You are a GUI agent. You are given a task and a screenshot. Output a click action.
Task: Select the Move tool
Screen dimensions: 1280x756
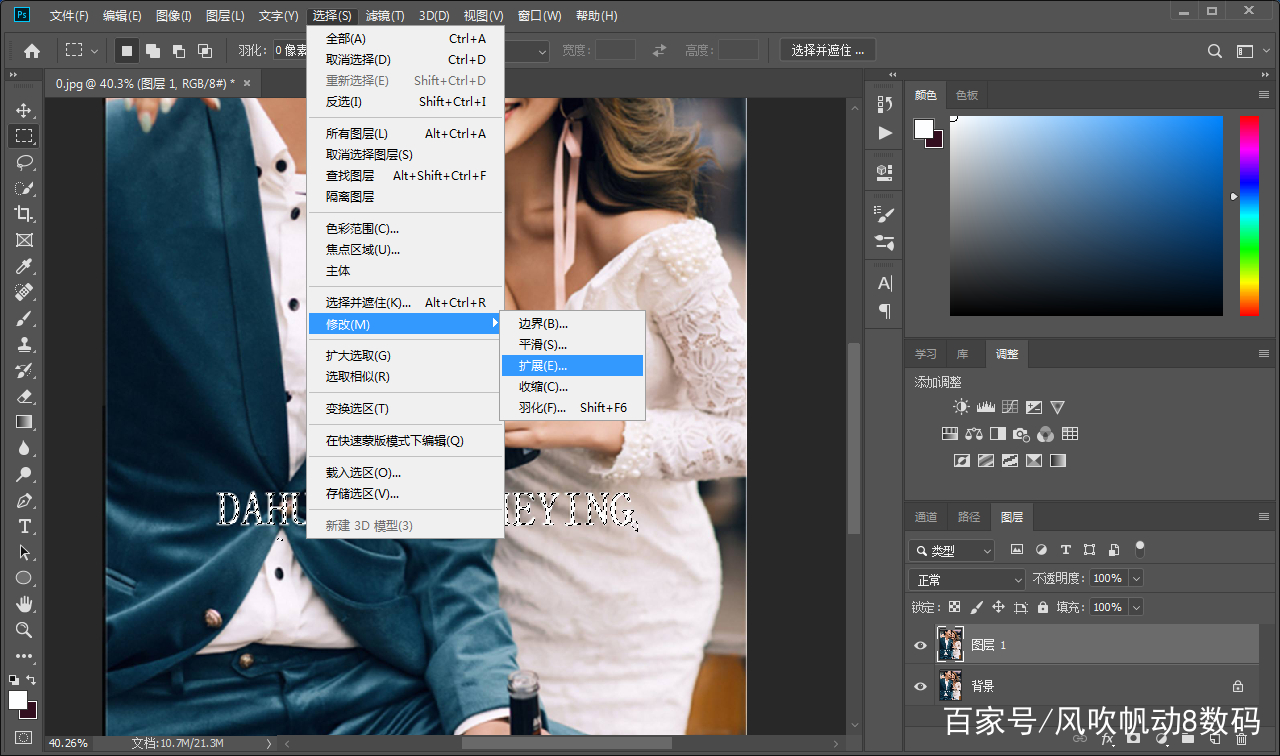click(x=24, y=110)
